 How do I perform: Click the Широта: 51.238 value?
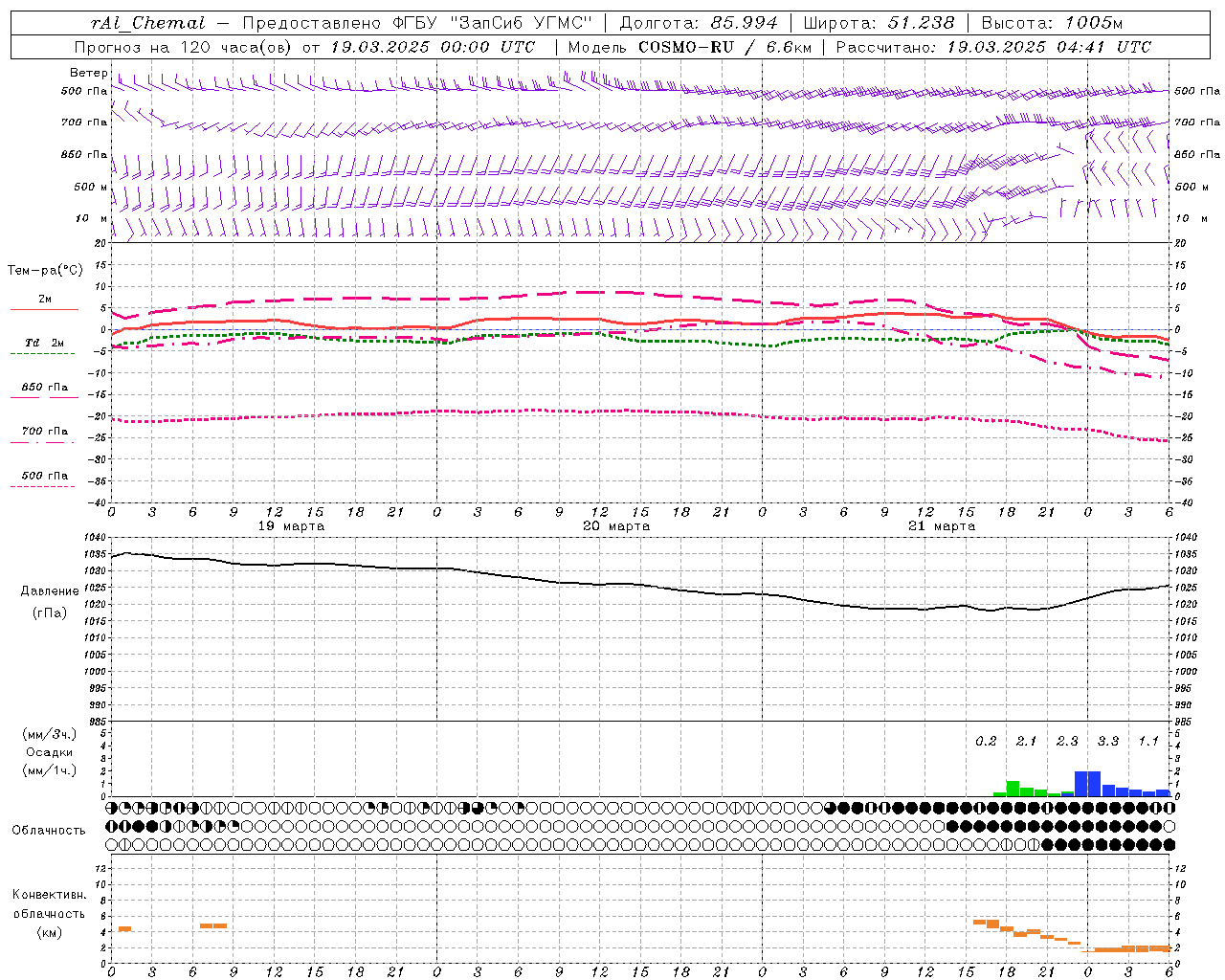(879, 23)
